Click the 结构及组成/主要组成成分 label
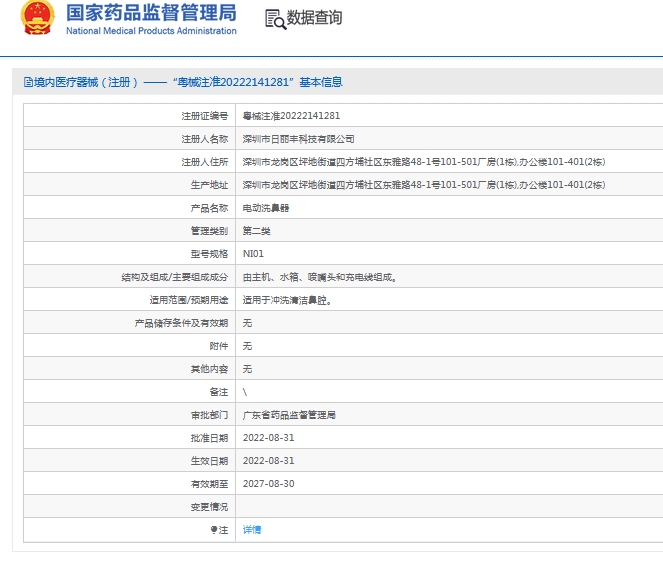 click(x=175, y=277)
